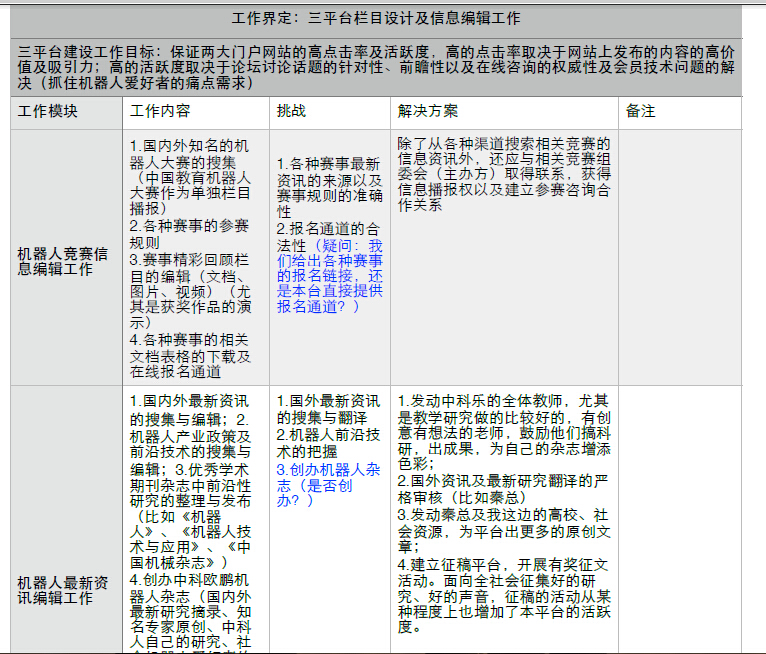
Task: Select the 备注 column header
Action: 640,111
